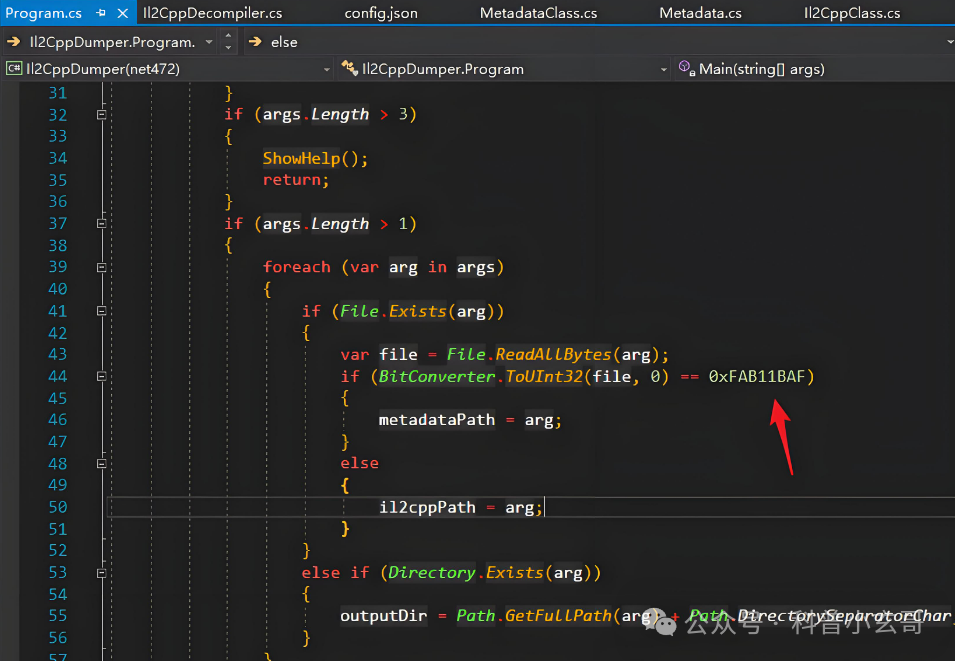Viewport: 955px width, 661px height.
Task: Pin the Program.cs tab
Action: tap(99, 13)
